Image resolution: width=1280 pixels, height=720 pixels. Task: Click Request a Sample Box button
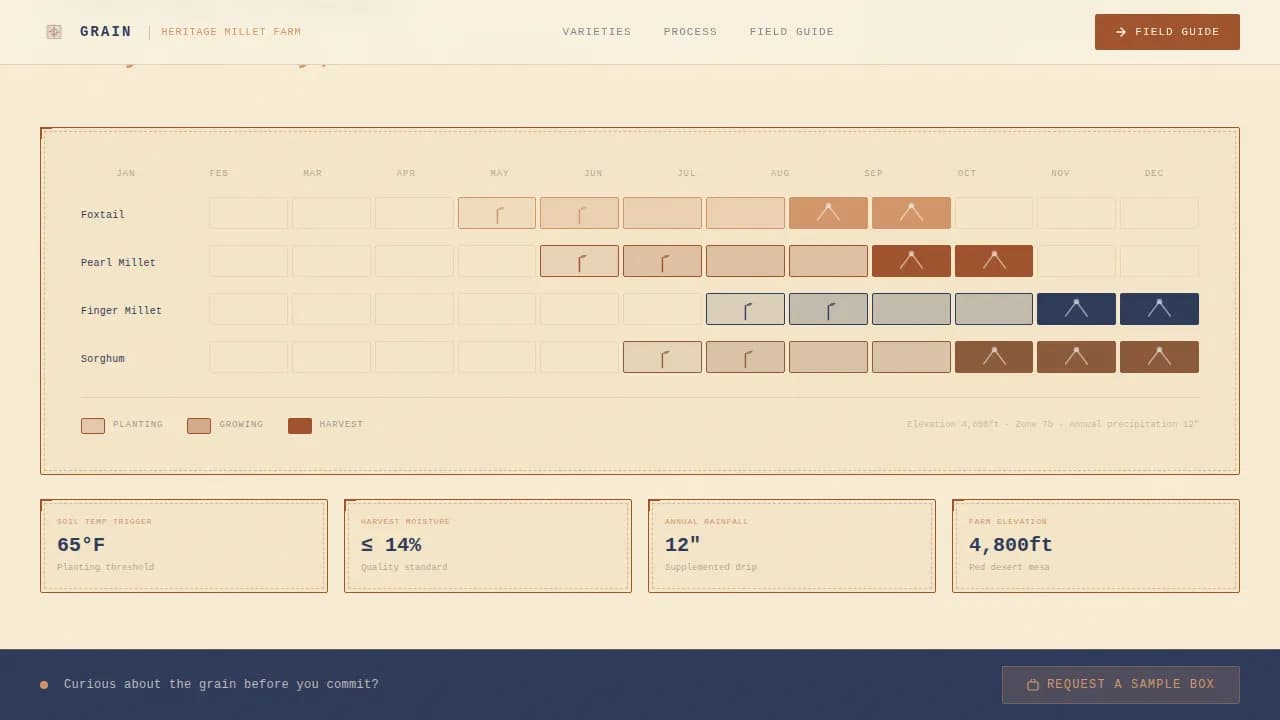(1121, 685)
